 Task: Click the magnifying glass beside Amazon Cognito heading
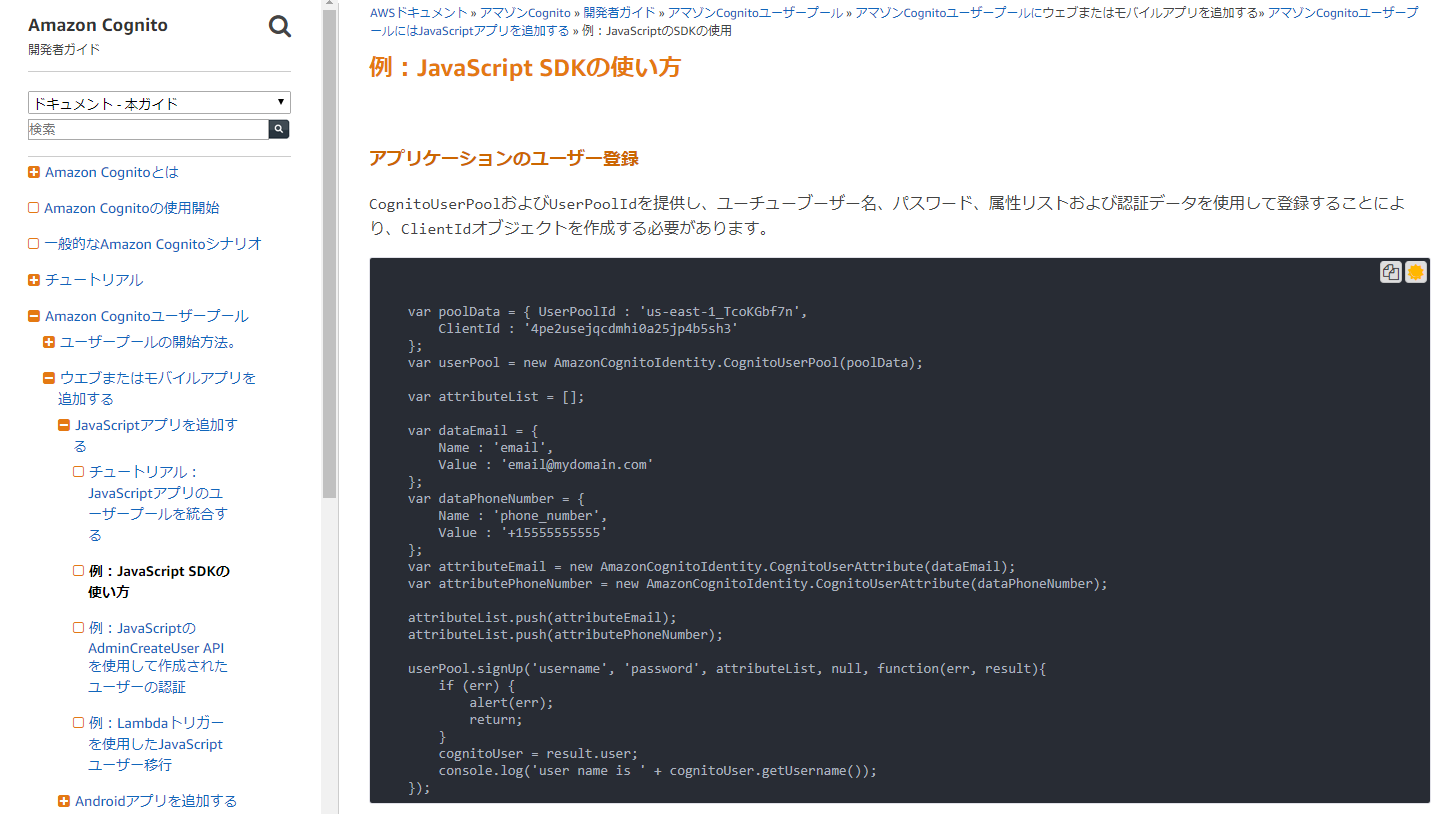pos(279,26)
